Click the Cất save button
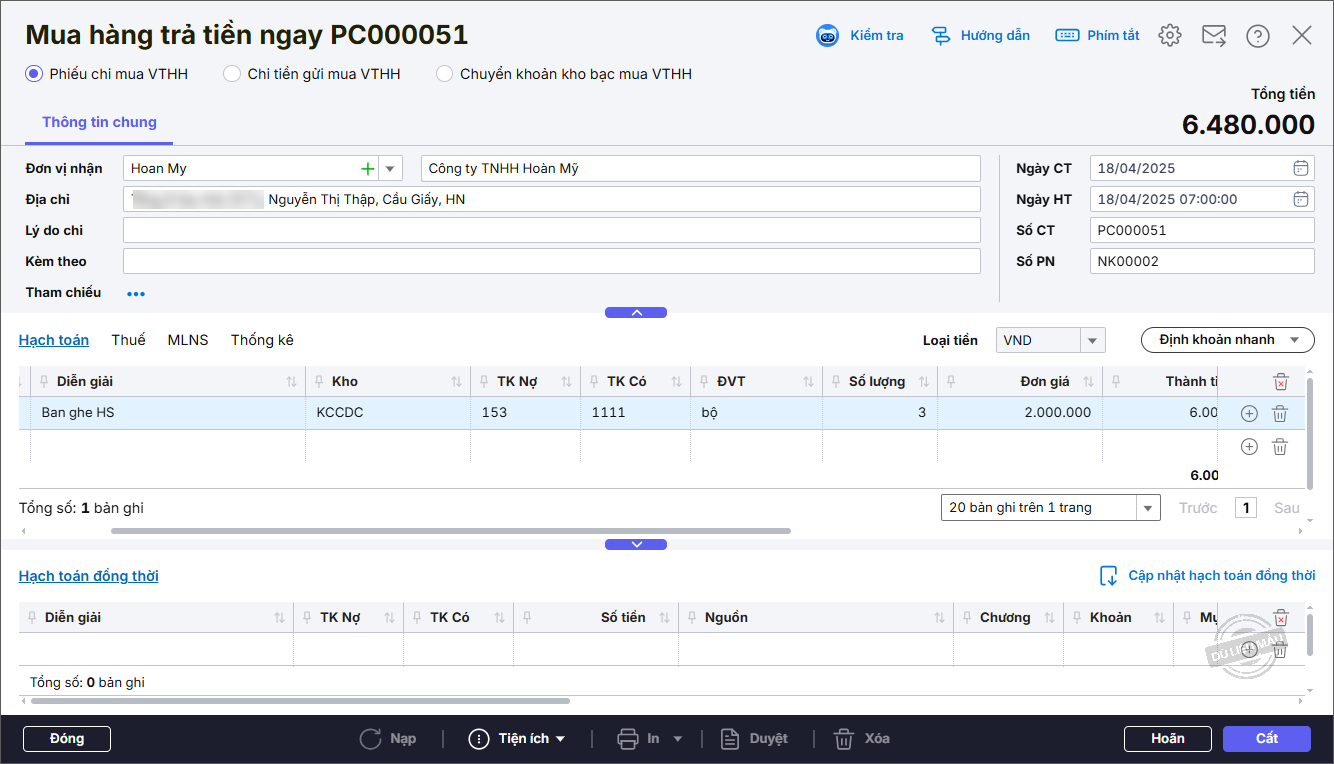Image resolution: width=1334 pixels, height=764 pixels. coord(1266,739)
